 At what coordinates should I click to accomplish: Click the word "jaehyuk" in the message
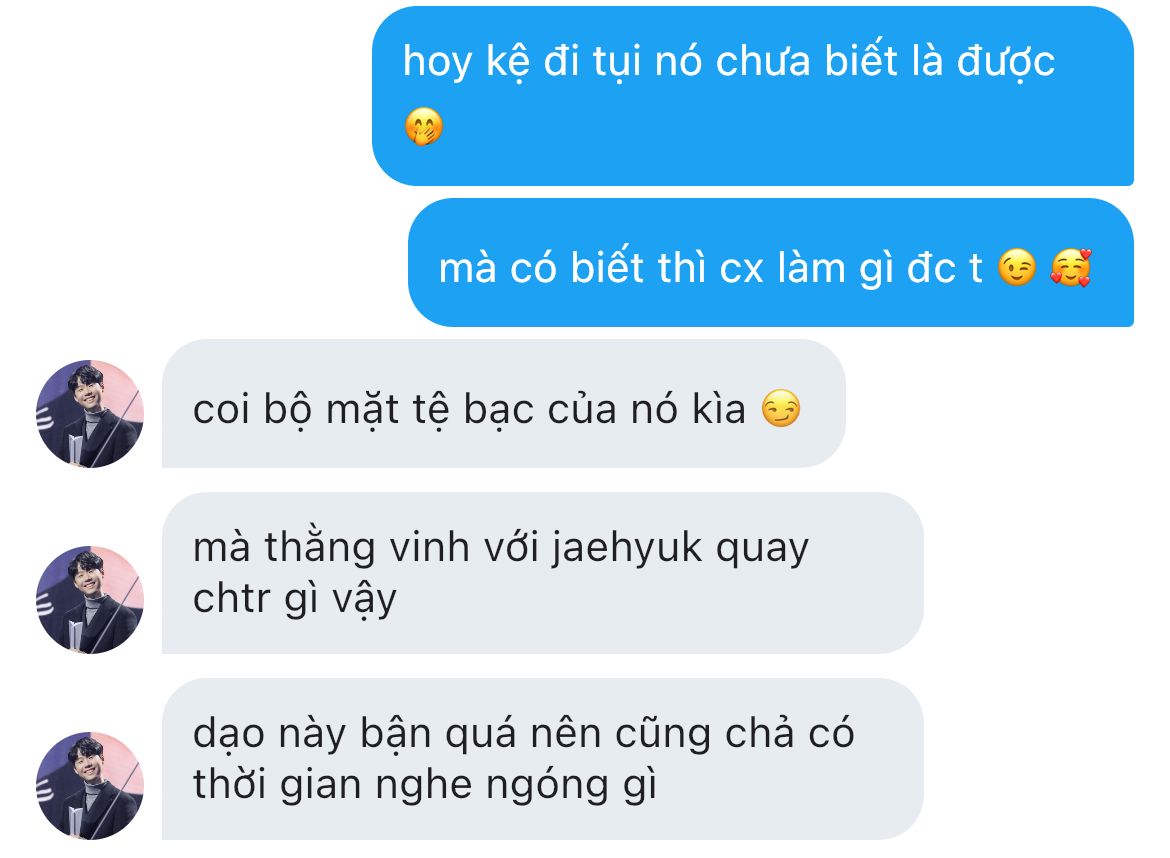[x=627, y=549]
